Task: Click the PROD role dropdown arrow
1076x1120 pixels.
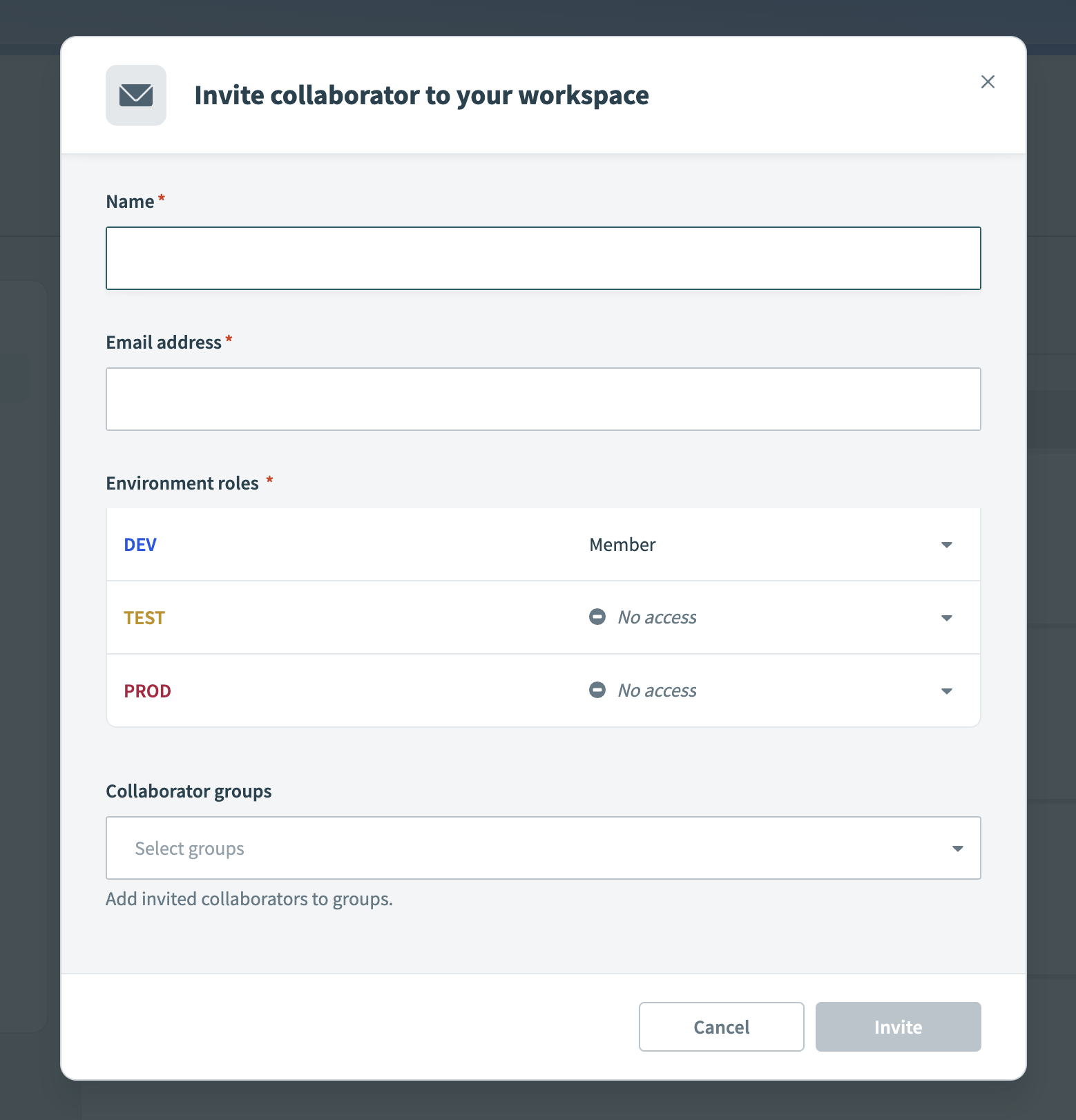Action: click(947, 691)
